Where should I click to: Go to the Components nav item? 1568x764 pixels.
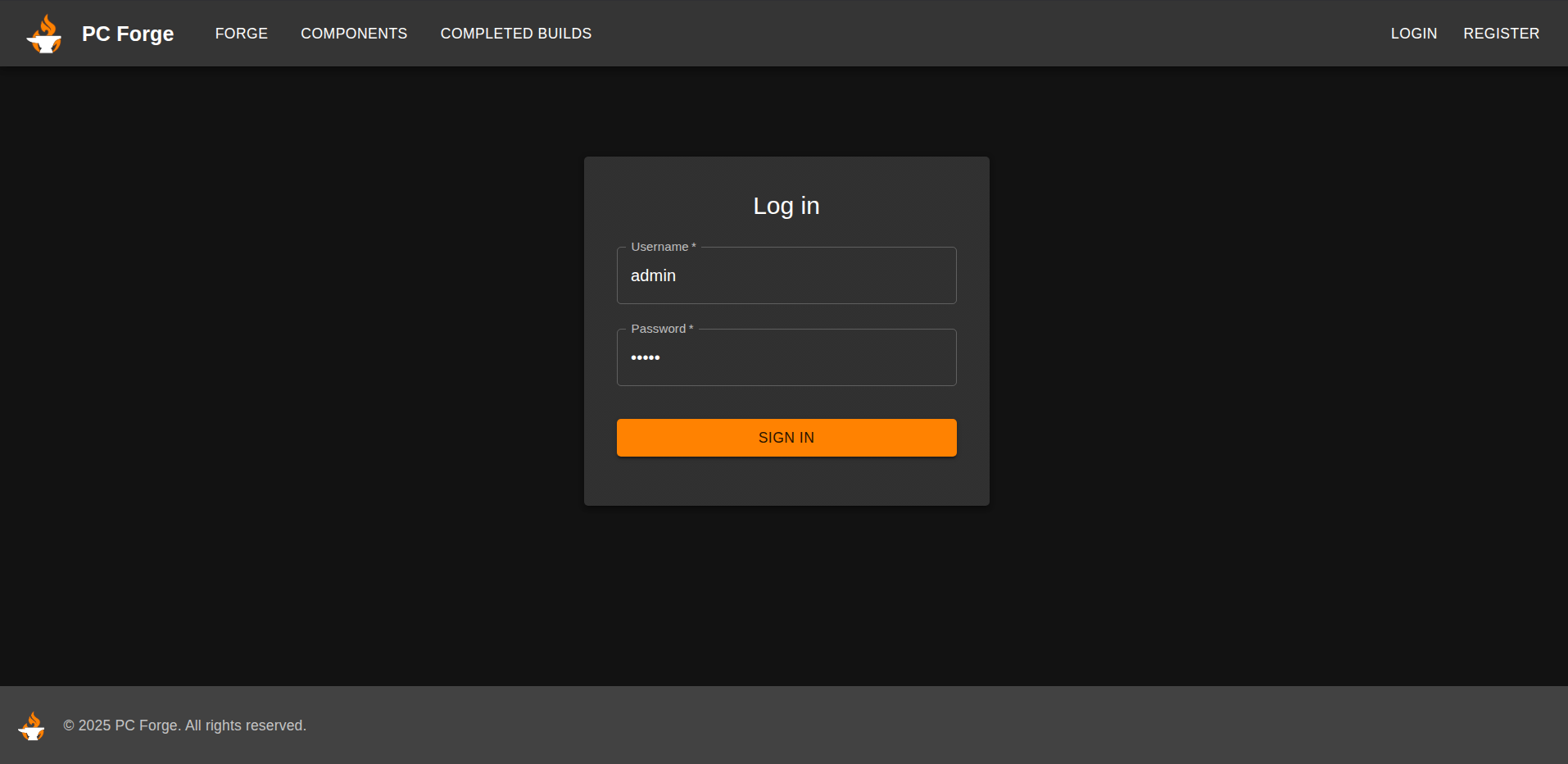pos(354,34)
